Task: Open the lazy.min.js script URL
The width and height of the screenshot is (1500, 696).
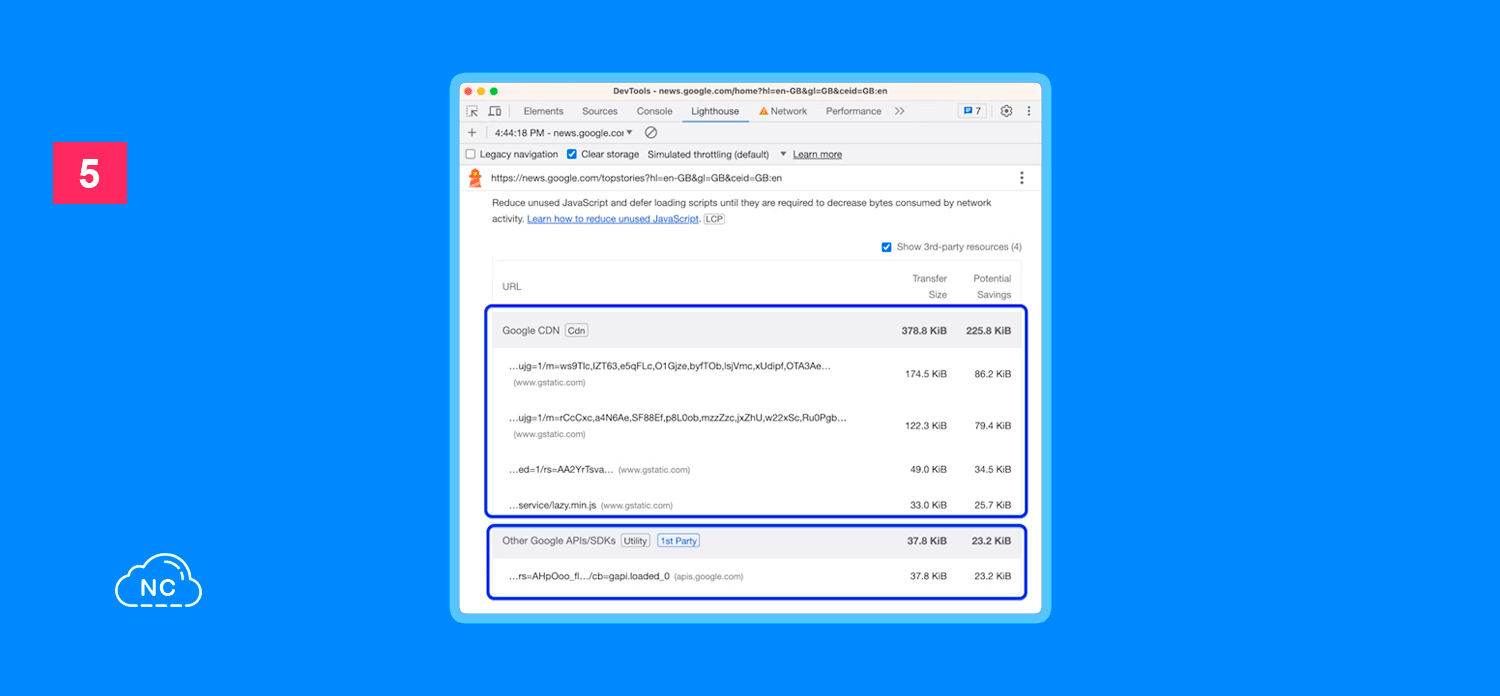Action: coord(552,505)
